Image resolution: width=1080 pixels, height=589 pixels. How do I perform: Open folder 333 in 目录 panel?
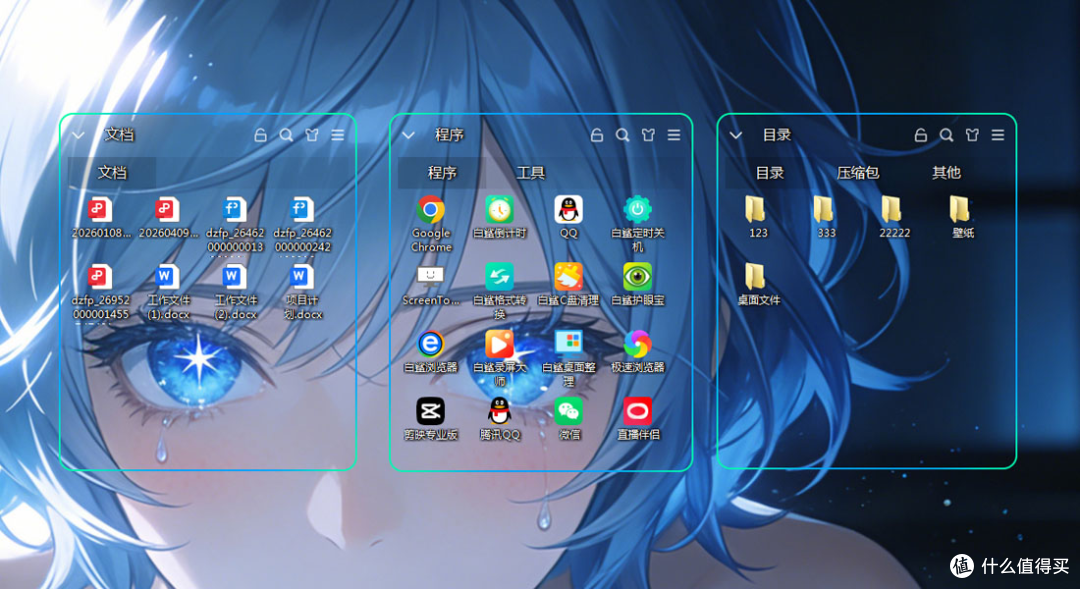point(824,209)
